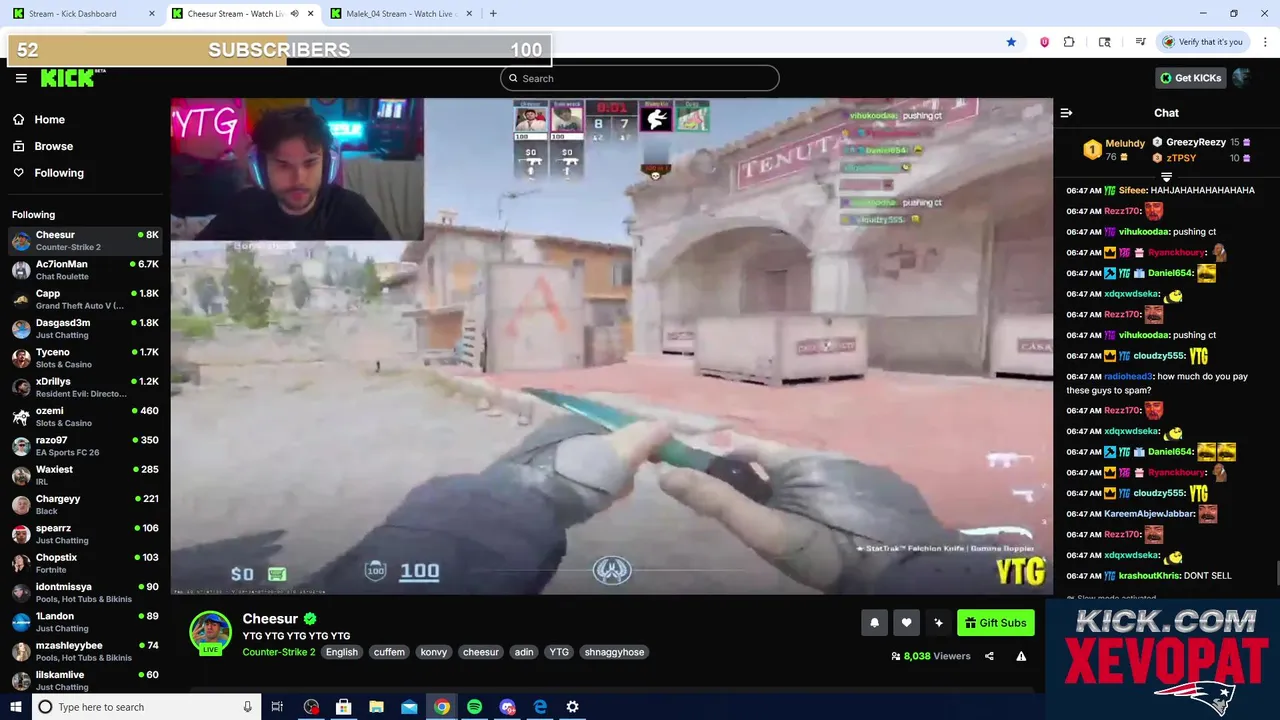Open Chrome three-dot menu
This screenshot has width=1280, height=720.
pos(1266,42)
